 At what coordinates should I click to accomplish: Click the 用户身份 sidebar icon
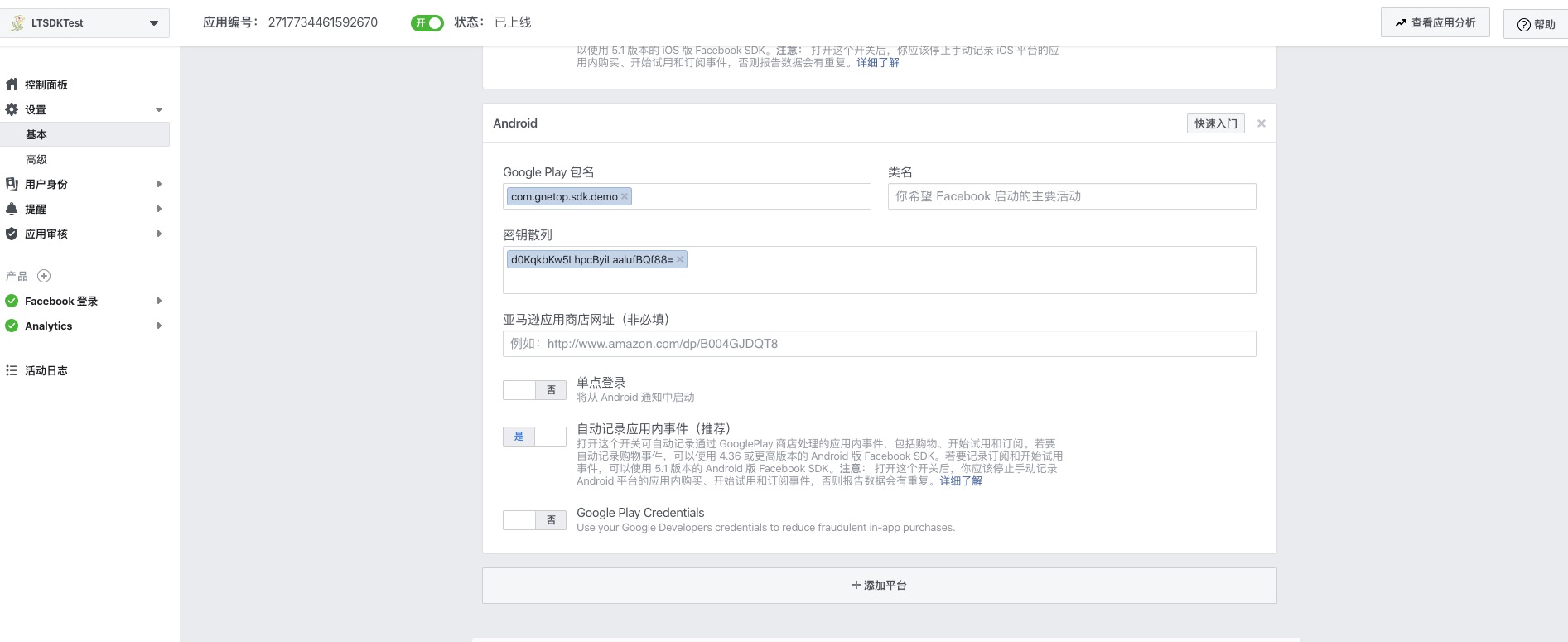point(12,184)
